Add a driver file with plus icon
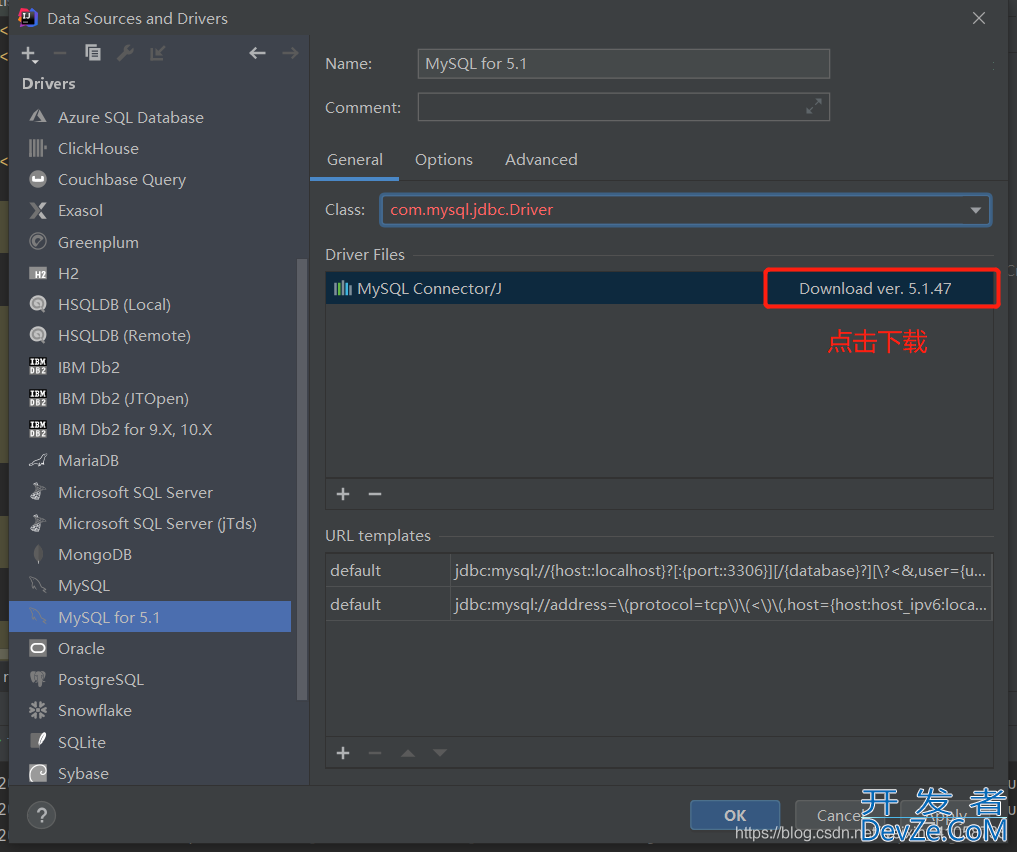This screenshot has height=852, width=1017. coord(343,494)
